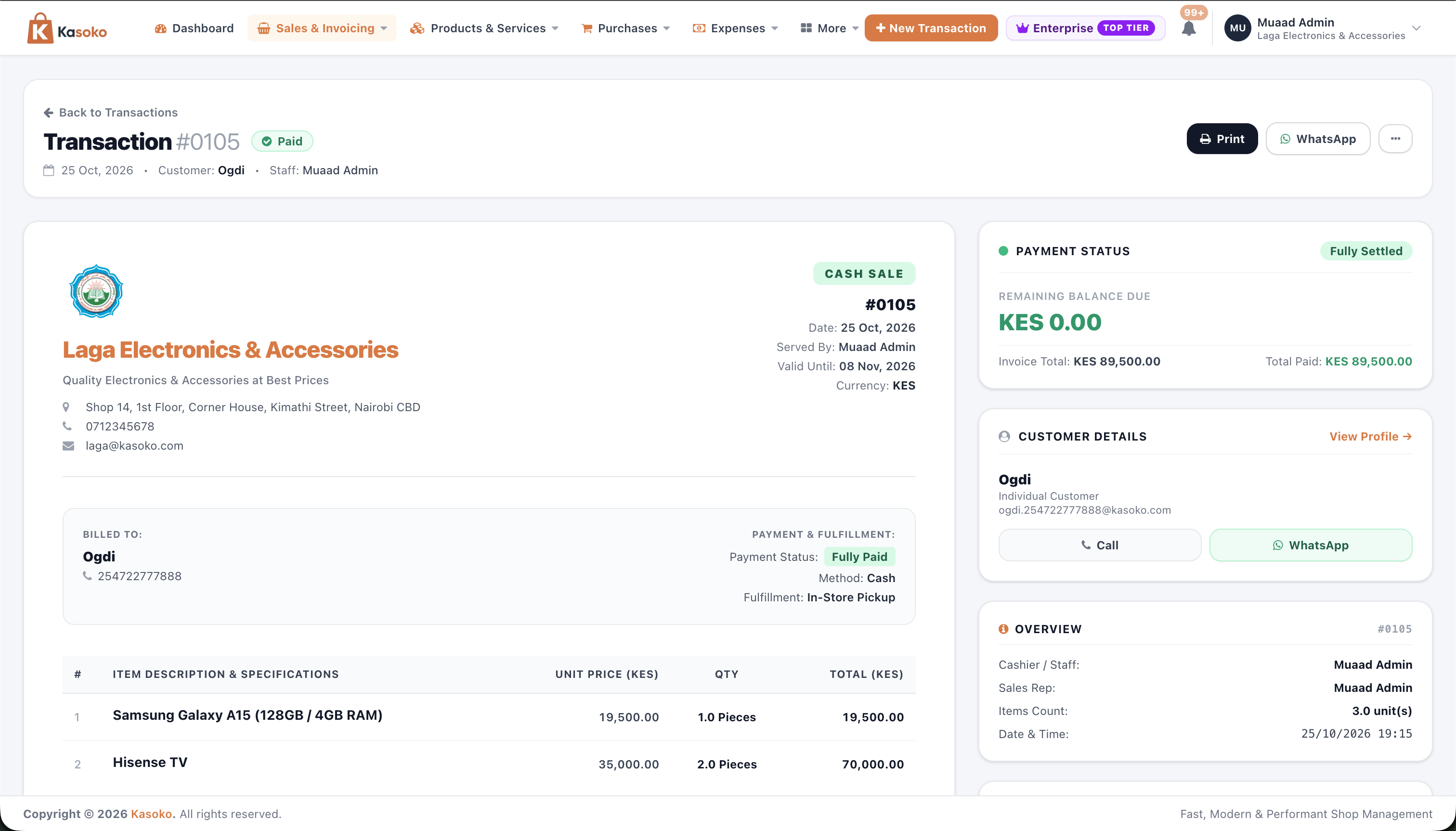Viewport: 1456px width, 831px height.
Task: Click customer email ogdi.254722777888@kasoko.com
Action: [x=1084, y=510]
